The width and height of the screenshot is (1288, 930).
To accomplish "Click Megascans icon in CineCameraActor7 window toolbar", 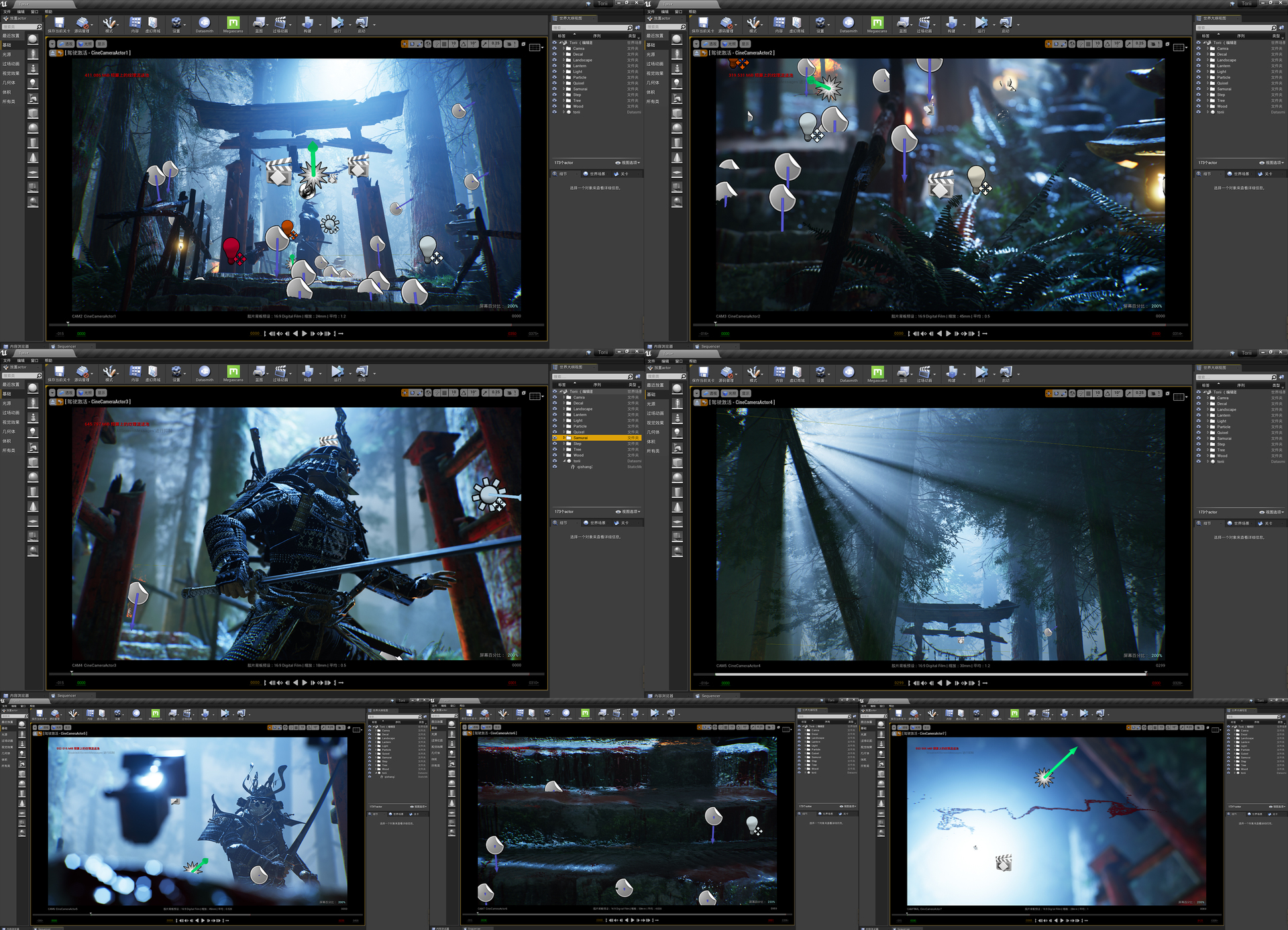I will (x=1014, y=714).
